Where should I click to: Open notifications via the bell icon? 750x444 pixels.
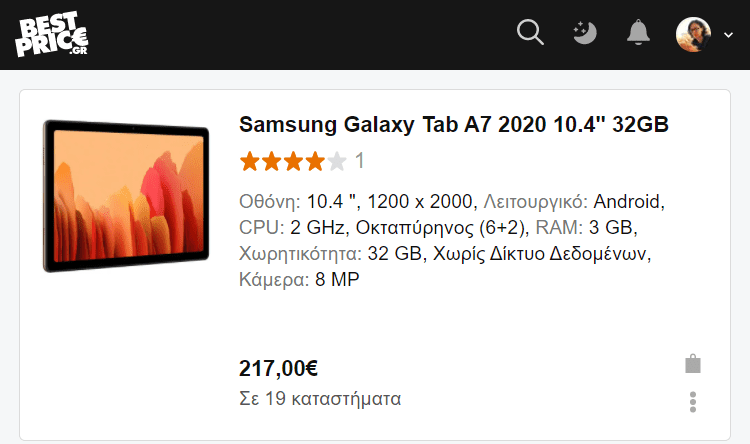click(638, 33)
